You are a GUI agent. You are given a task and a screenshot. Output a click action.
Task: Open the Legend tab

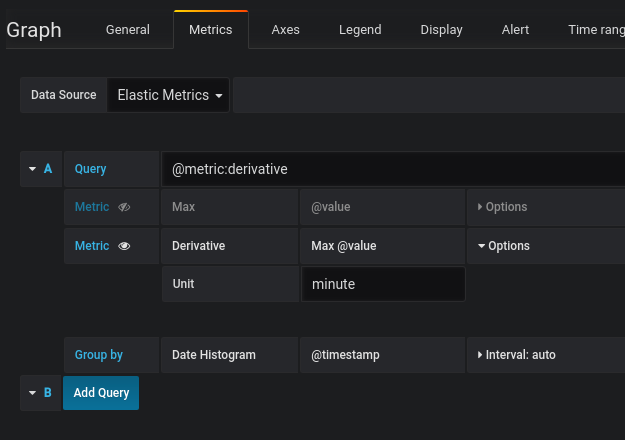[x=360, y=30]
